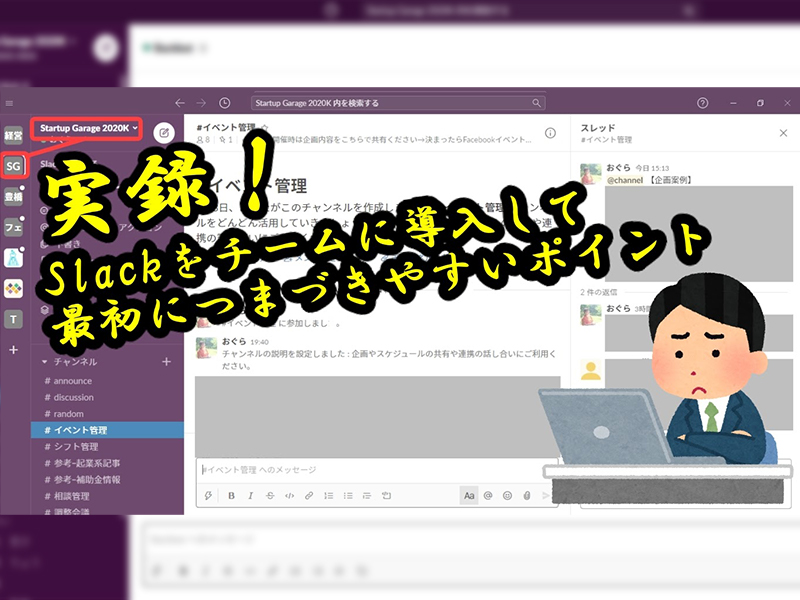800x600 pixels.
Task: Open channel details with the info icon
Action: (550, 130)
